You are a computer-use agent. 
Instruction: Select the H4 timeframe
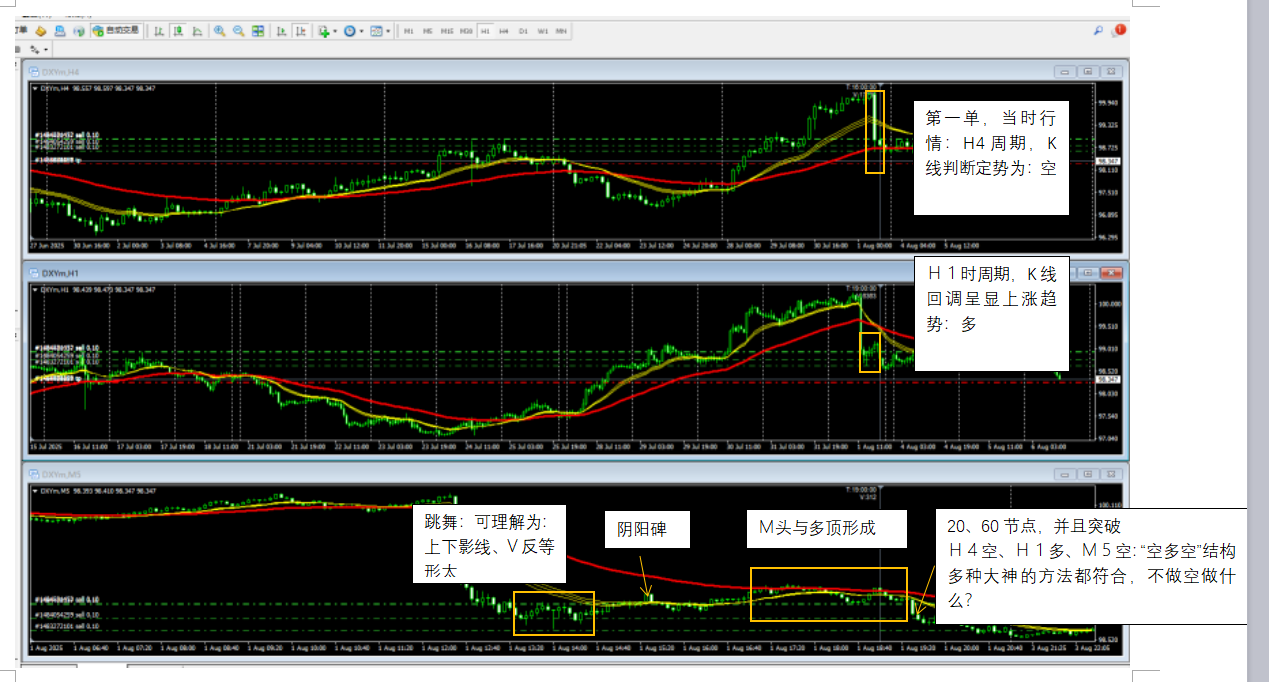pyautogui.click(x=504, y=32)
